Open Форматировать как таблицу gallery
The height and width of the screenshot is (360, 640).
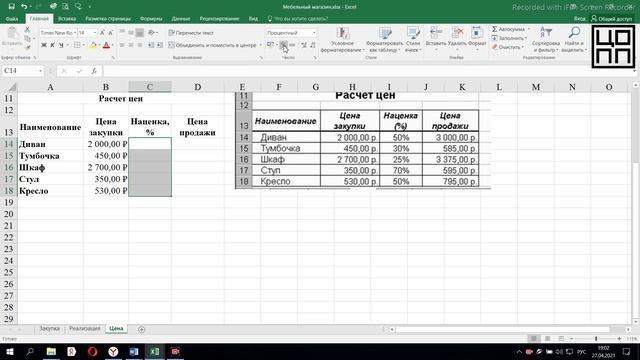[385, 40]
